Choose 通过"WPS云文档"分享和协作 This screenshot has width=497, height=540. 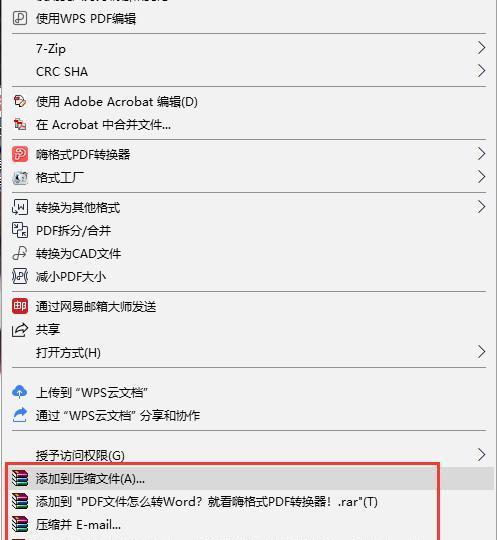249,415
